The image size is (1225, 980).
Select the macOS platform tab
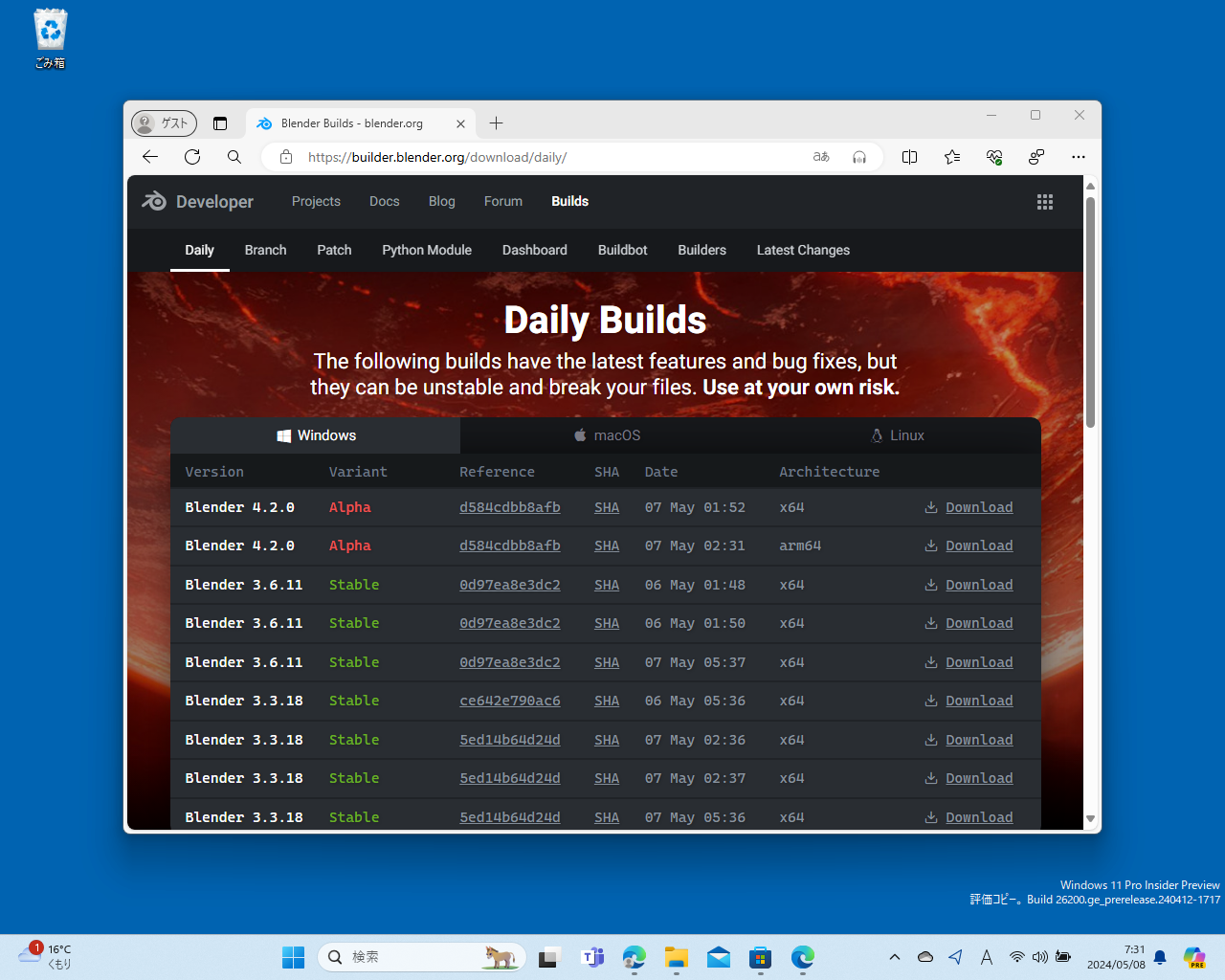click(607, 435)
